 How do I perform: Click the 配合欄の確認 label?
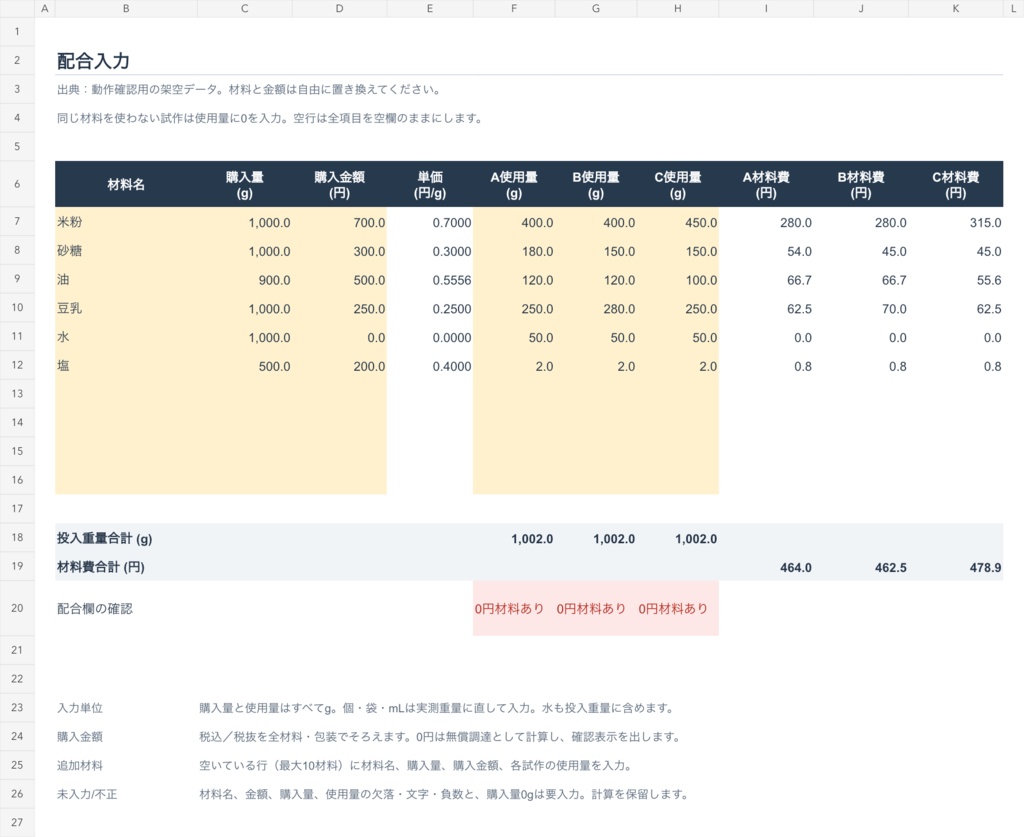[95, 608]
